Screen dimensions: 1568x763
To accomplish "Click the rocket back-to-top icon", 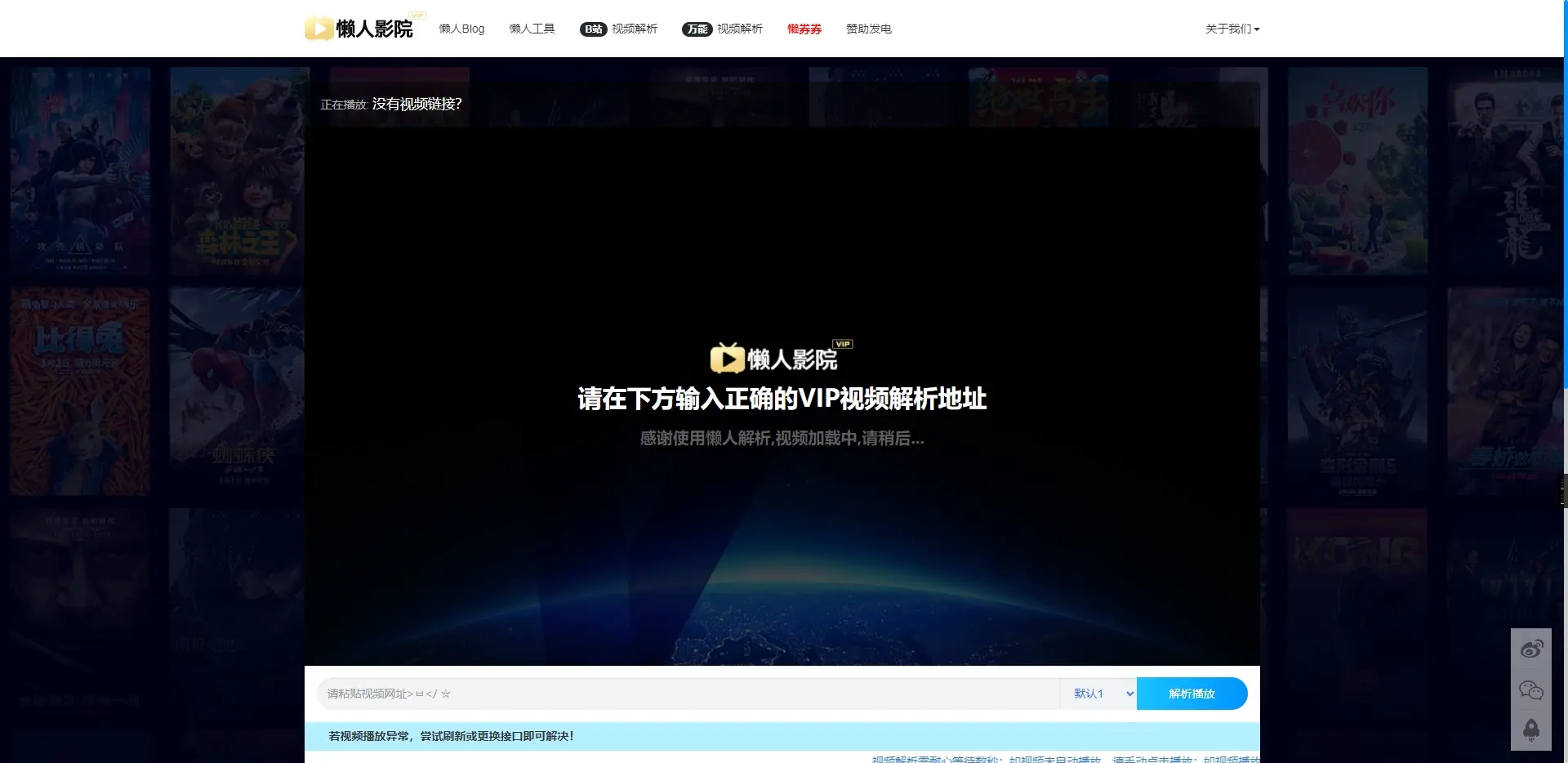I will tap(1531, 730).
